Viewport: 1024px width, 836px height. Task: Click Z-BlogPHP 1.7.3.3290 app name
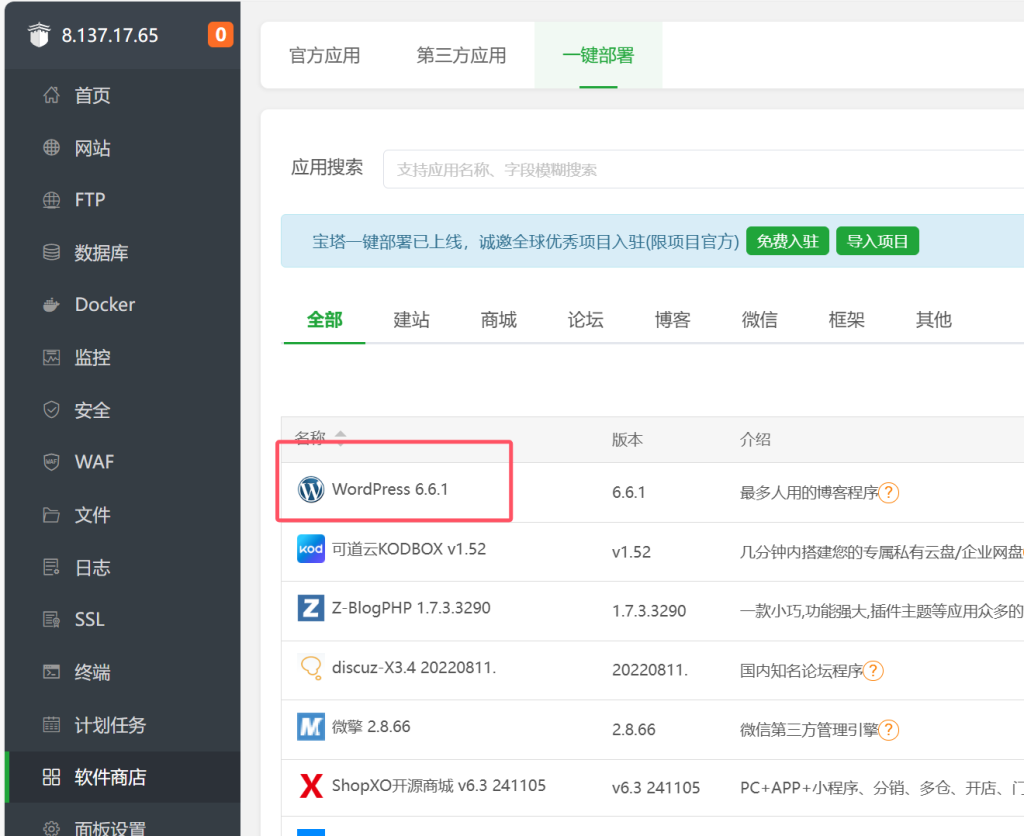coord(411,608)
